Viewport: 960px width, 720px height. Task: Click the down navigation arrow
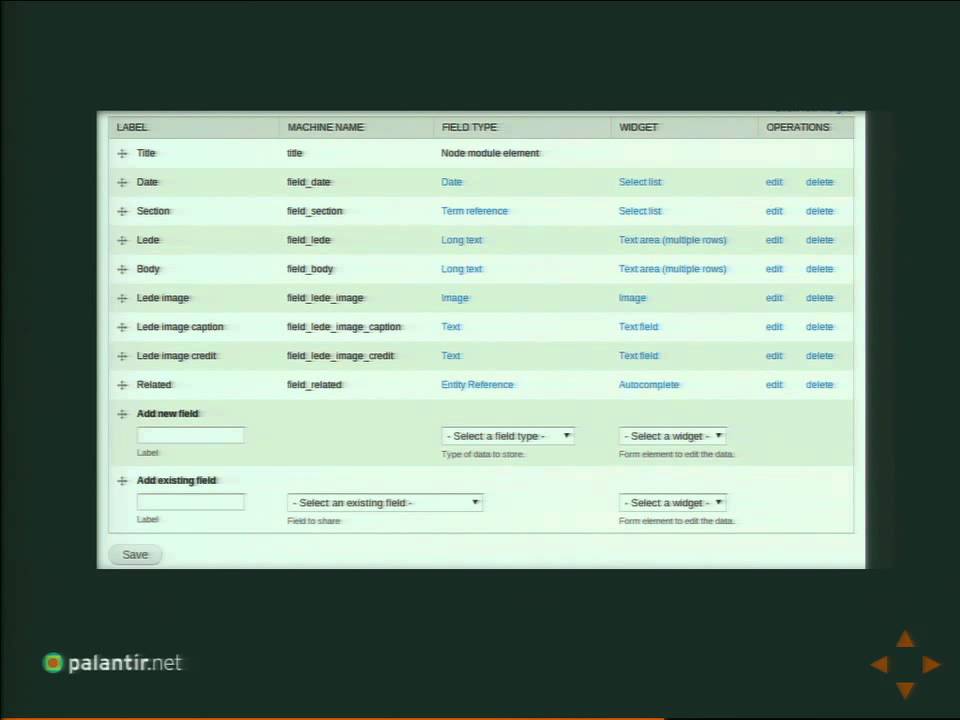905,690
